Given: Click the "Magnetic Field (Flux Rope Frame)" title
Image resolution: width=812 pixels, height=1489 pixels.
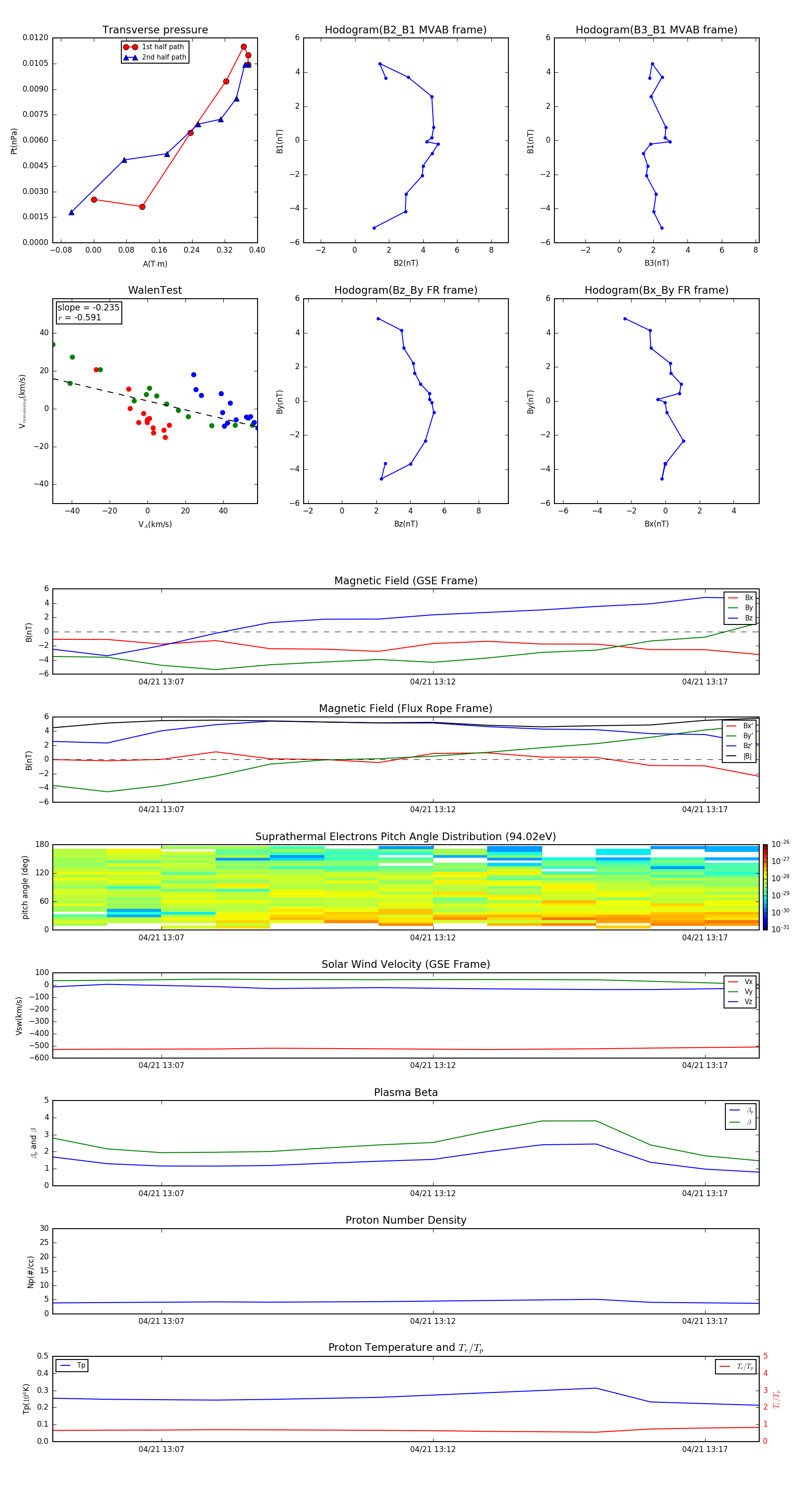Looking at the screenshot, I should click(x=406, y=708).
